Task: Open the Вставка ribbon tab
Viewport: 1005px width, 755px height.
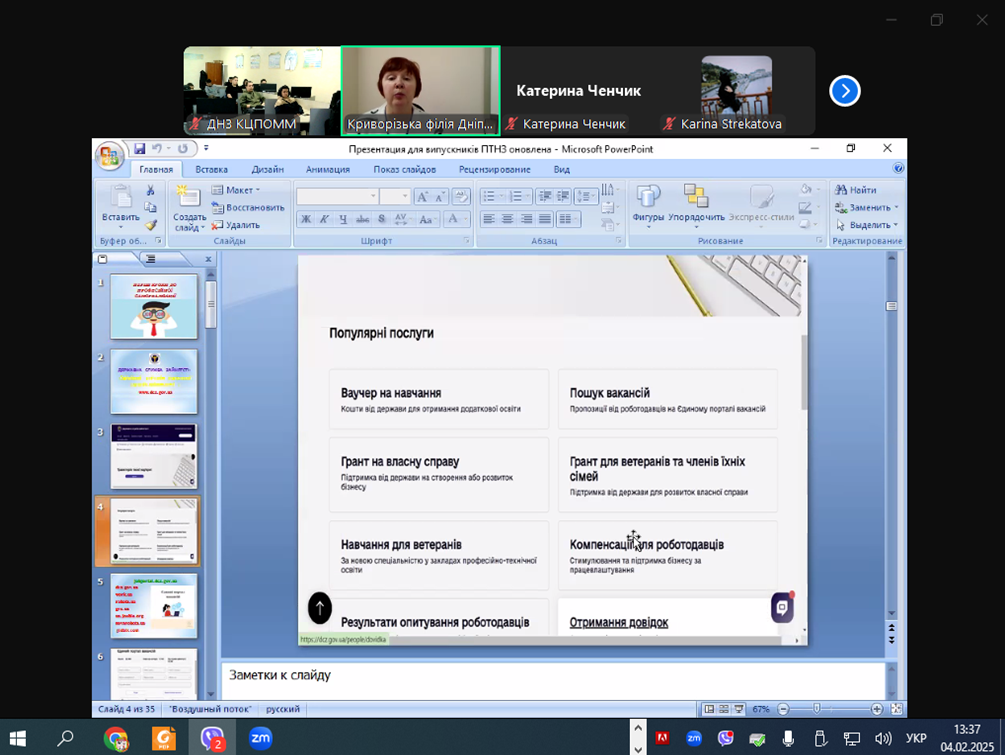Action: pos(211,170)
